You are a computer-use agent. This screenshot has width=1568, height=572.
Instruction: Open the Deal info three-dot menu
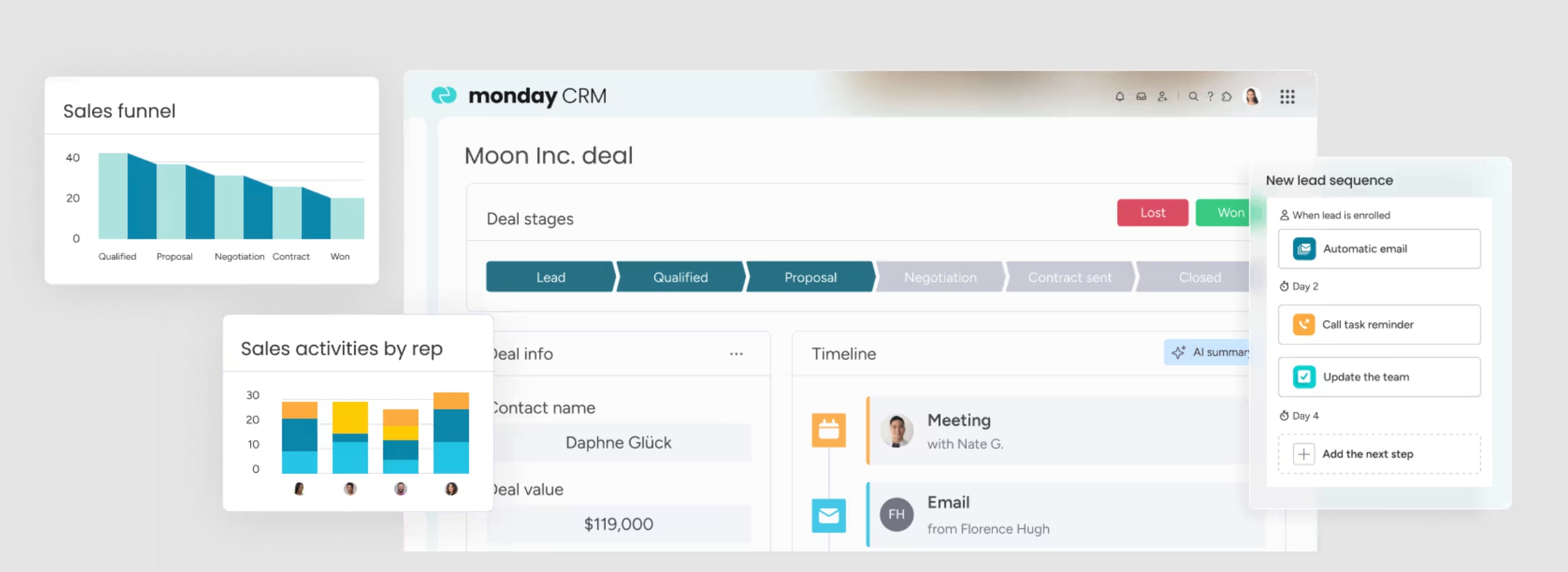pos(736,354)
